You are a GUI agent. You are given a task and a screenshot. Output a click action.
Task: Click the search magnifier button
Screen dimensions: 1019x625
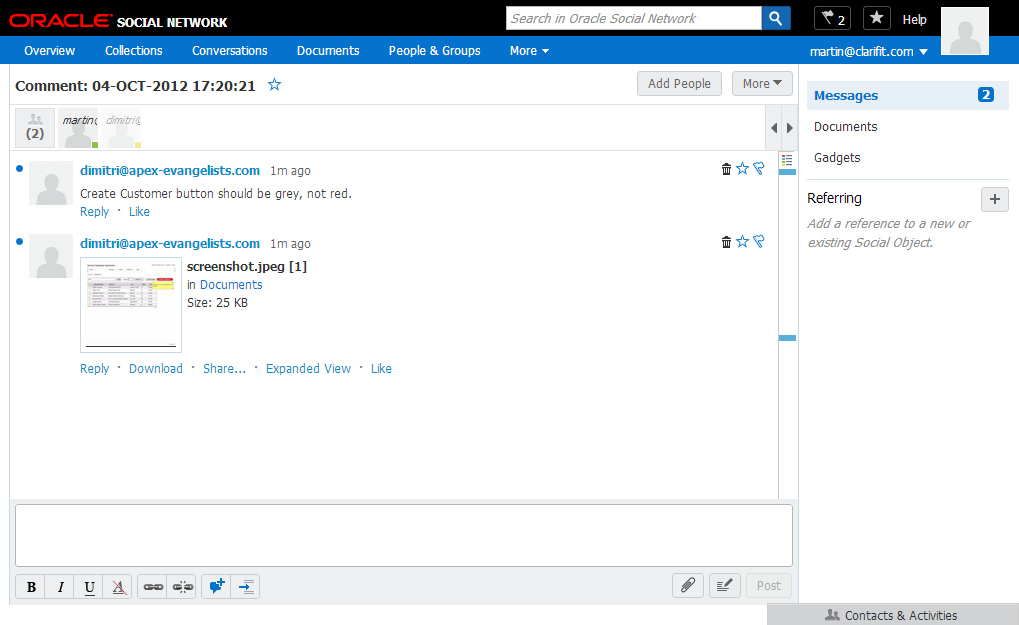click(776, 18)
